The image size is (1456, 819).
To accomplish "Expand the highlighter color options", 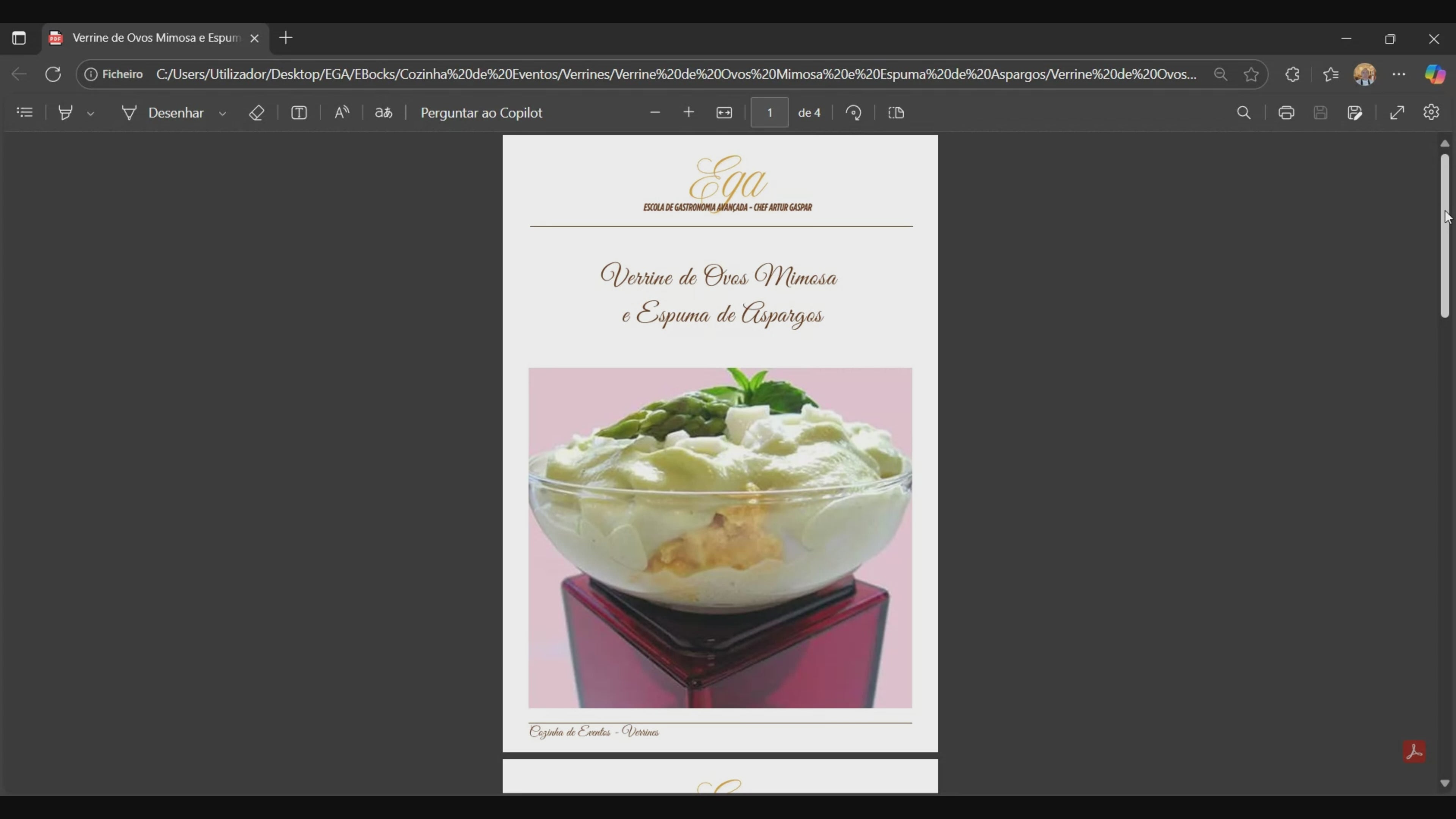I will [91, 112].
